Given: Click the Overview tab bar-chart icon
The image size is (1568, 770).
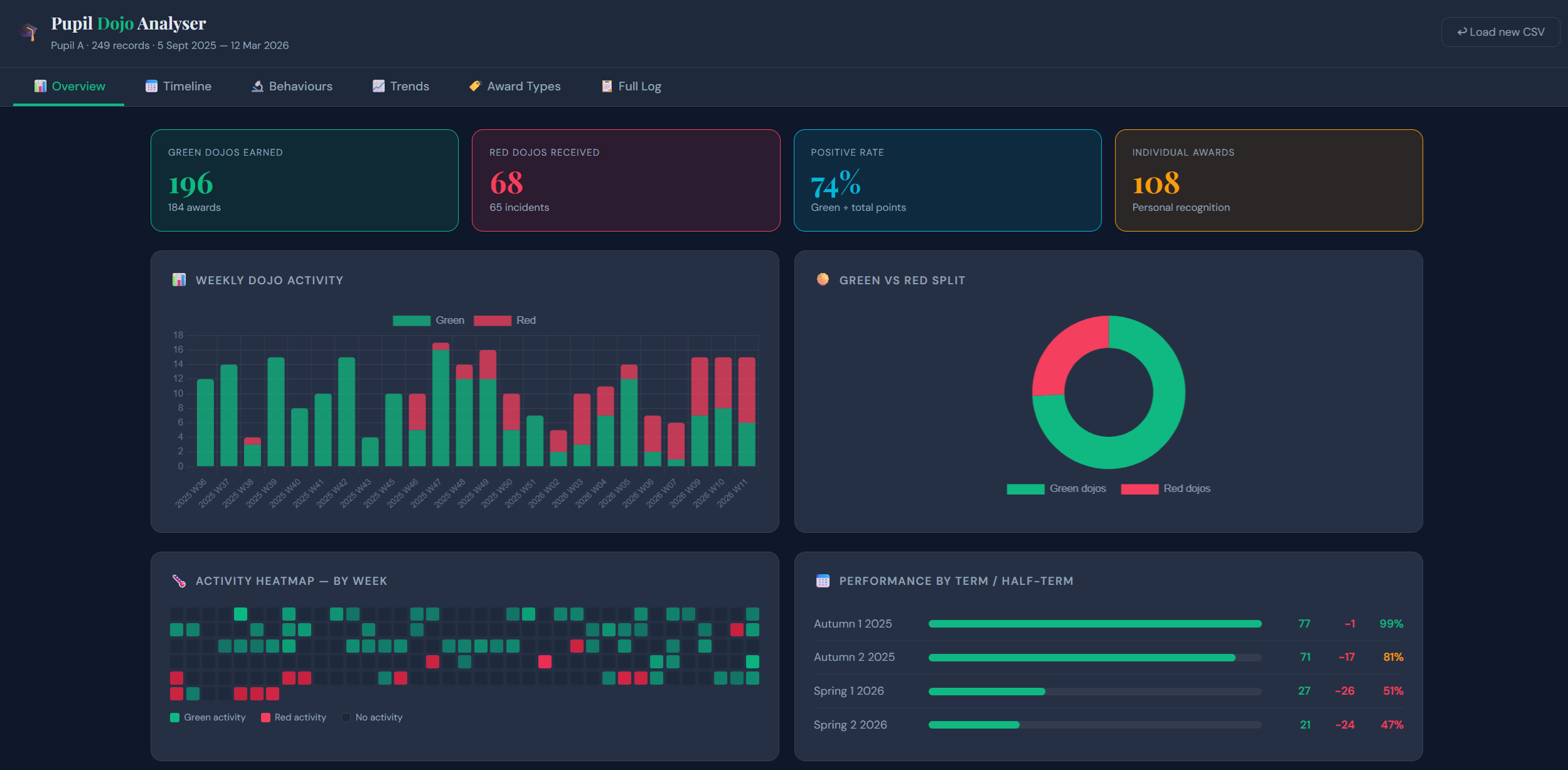Looking at the screenshot, I should (x=40, y=86).
